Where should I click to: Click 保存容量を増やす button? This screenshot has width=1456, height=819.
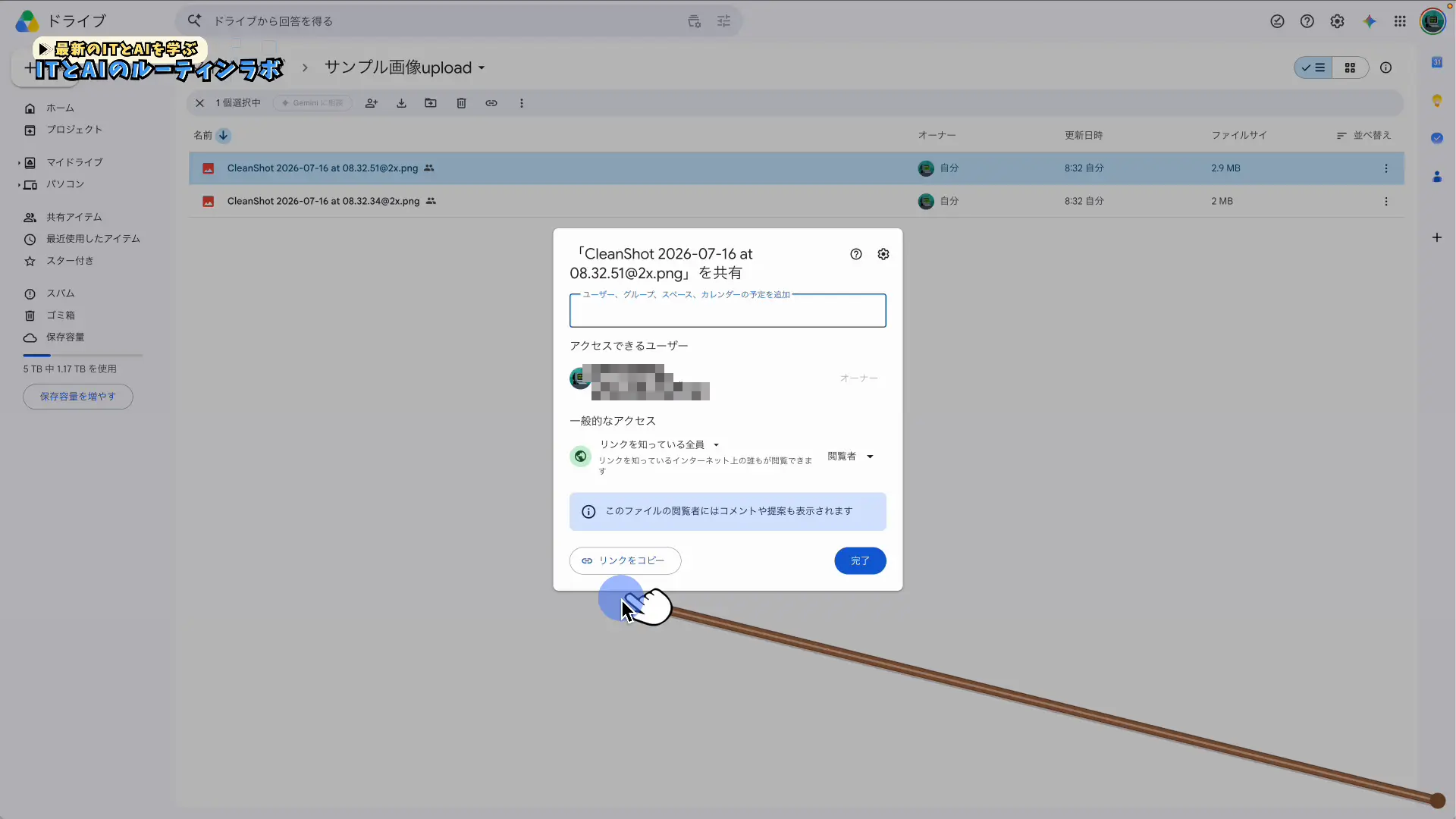tap(78, 397)
